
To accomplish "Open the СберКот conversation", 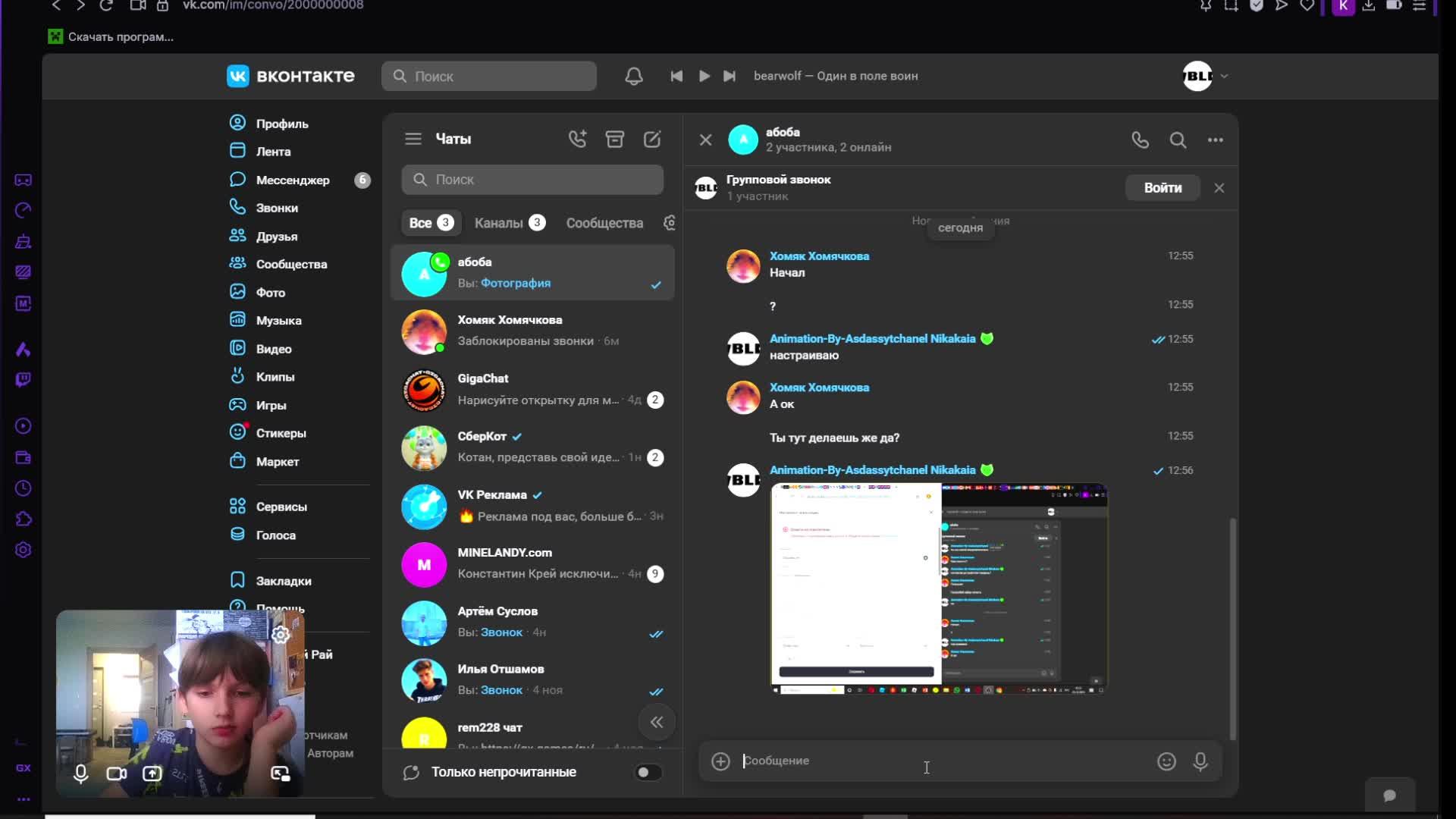I will 532,447.
